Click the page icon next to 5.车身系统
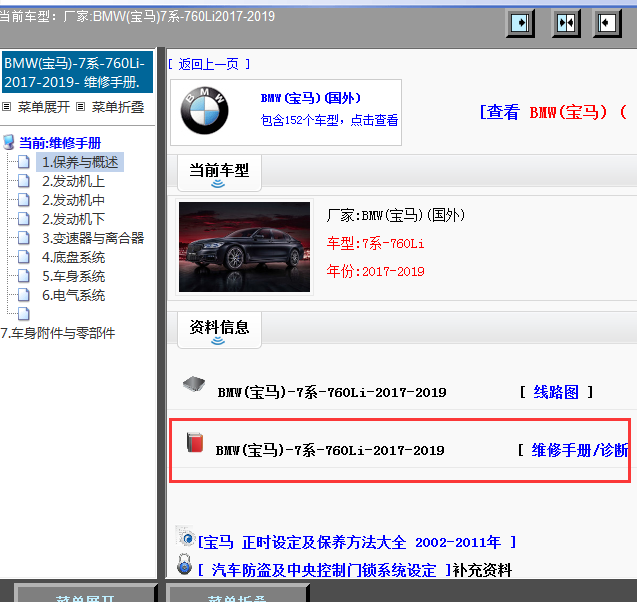This screenshot has width=637, height=602. point(24,276)
